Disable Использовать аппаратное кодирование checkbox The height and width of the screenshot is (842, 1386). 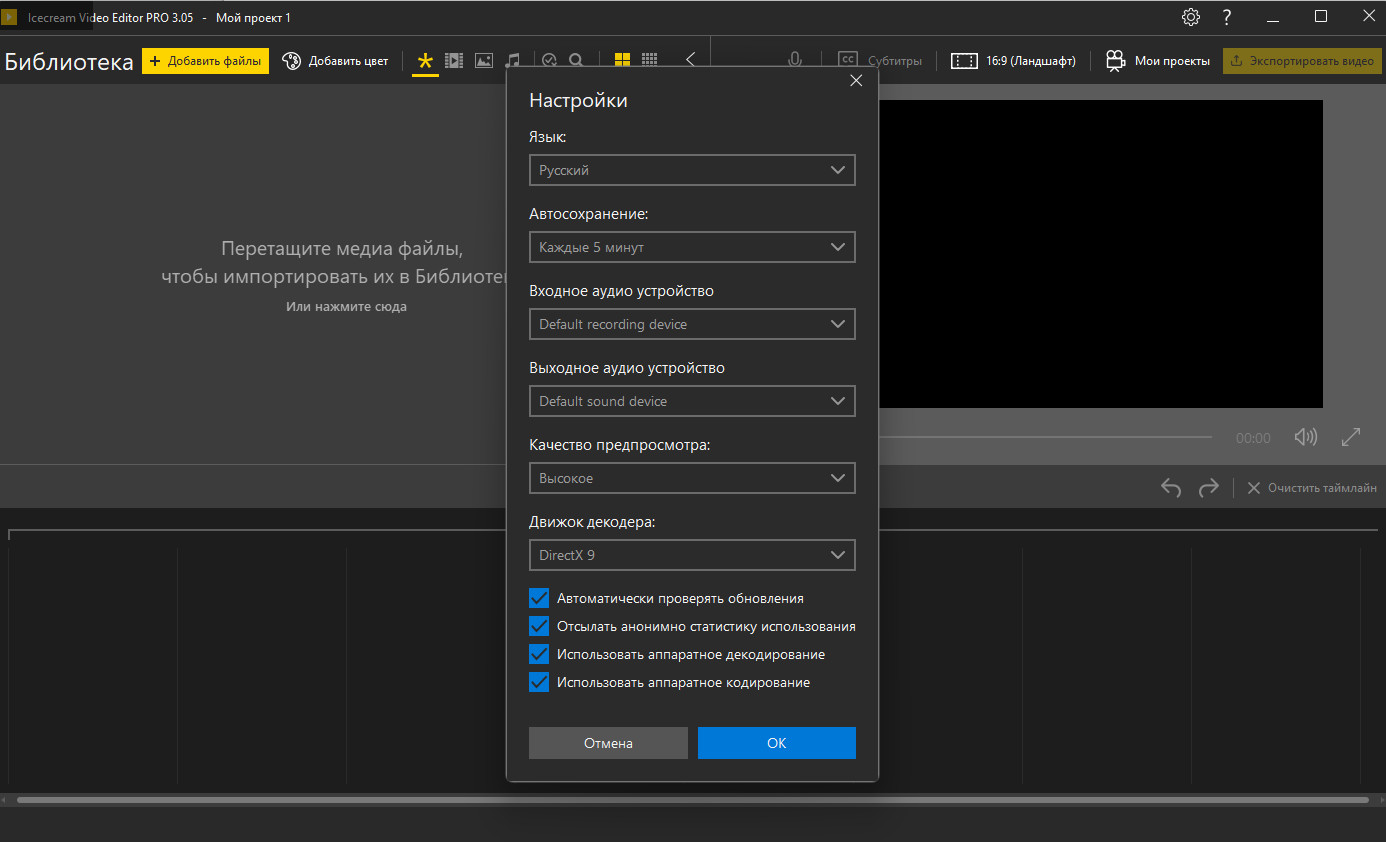tap(539, 682)
